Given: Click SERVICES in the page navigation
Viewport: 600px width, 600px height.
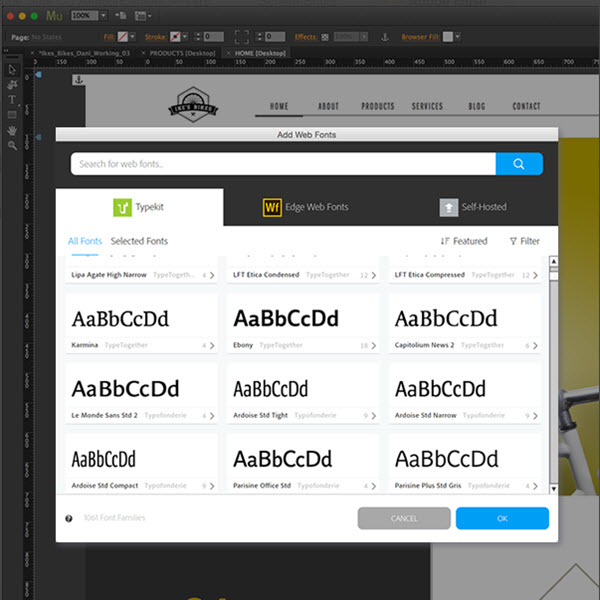Looking at the screenshot, I should (427, 106).
